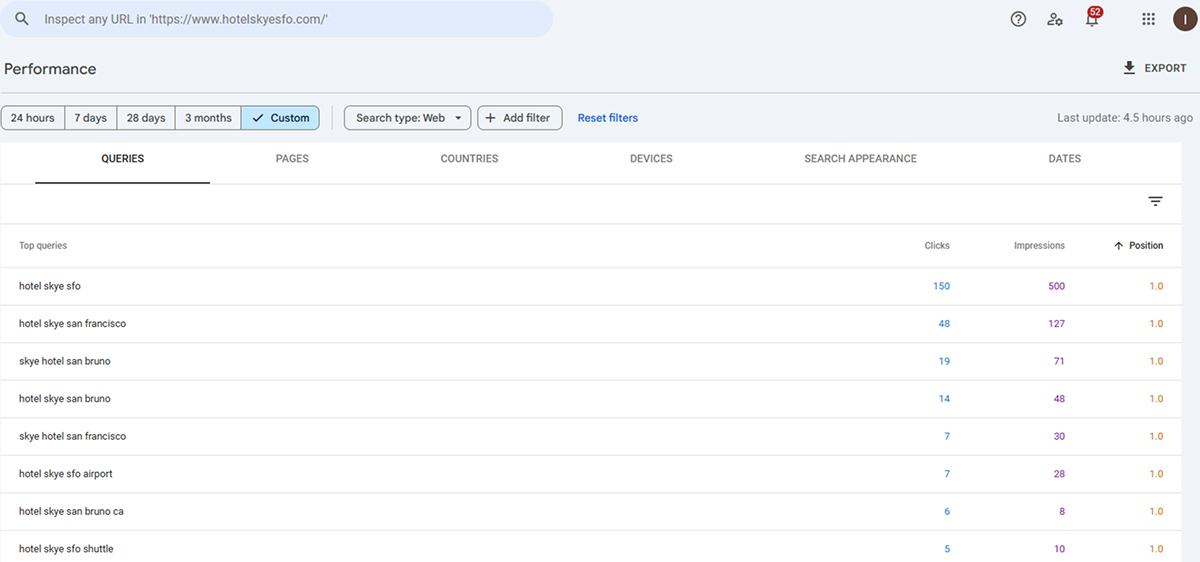Open the help question mark icon

click(x=1018, y=19)
